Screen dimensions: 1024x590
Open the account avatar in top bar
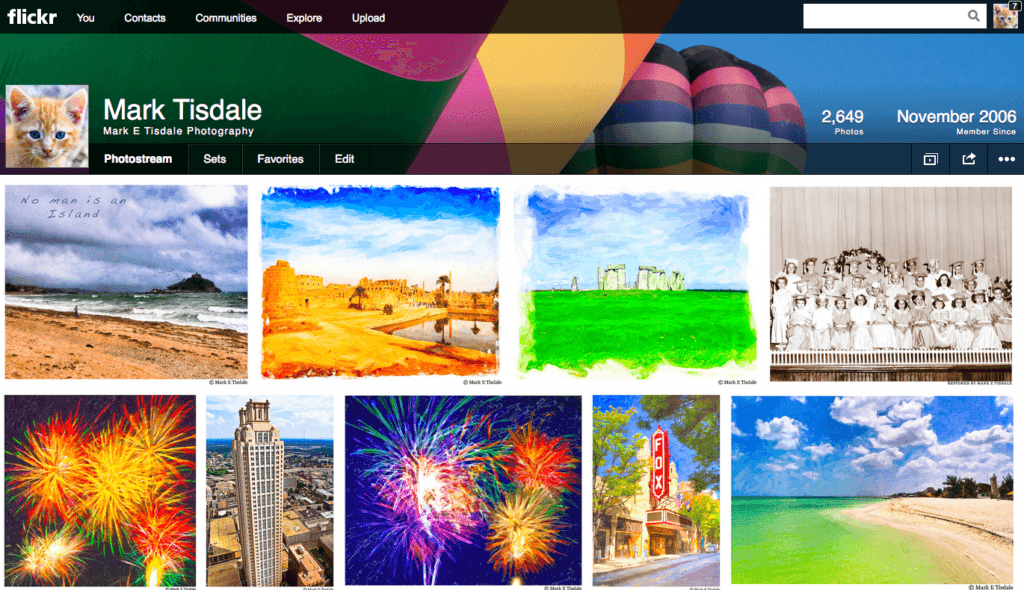pyautogui.click(x=1005, y=15)
